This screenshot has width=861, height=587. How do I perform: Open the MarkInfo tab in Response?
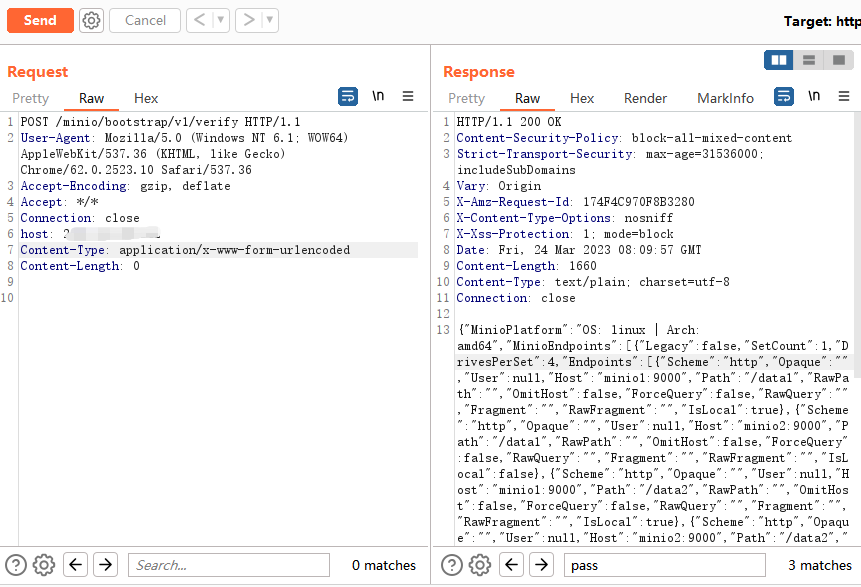pos(725,98)
